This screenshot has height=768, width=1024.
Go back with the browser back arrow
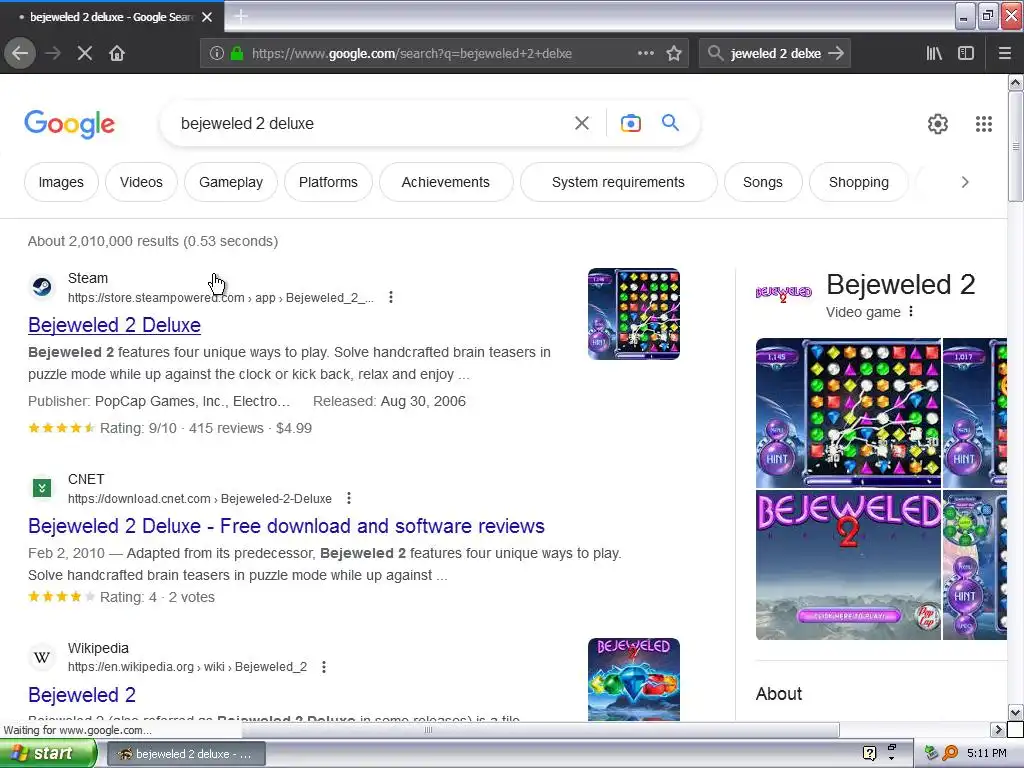tap(20, 53)
